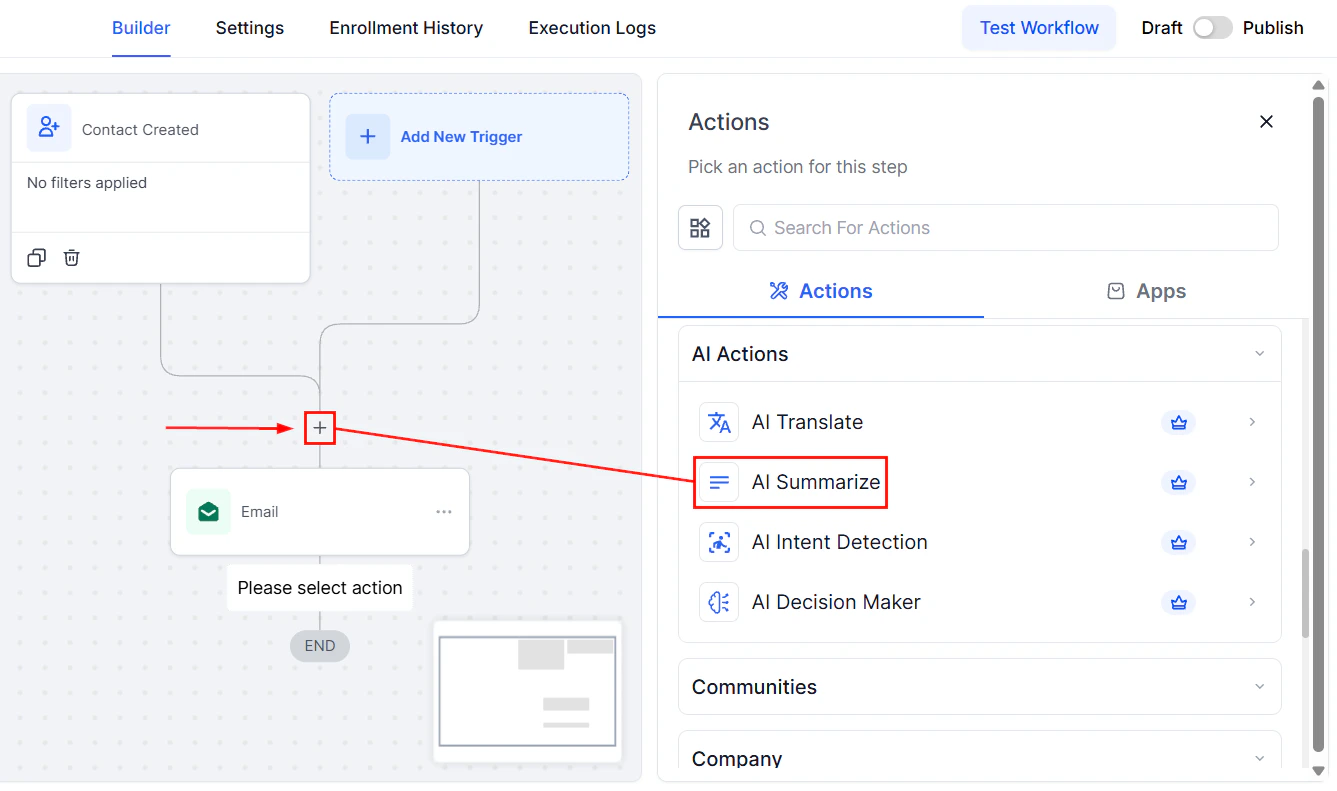Close the Actions panel
This screenshot has width=1337, height=791.
(1266, 121)
